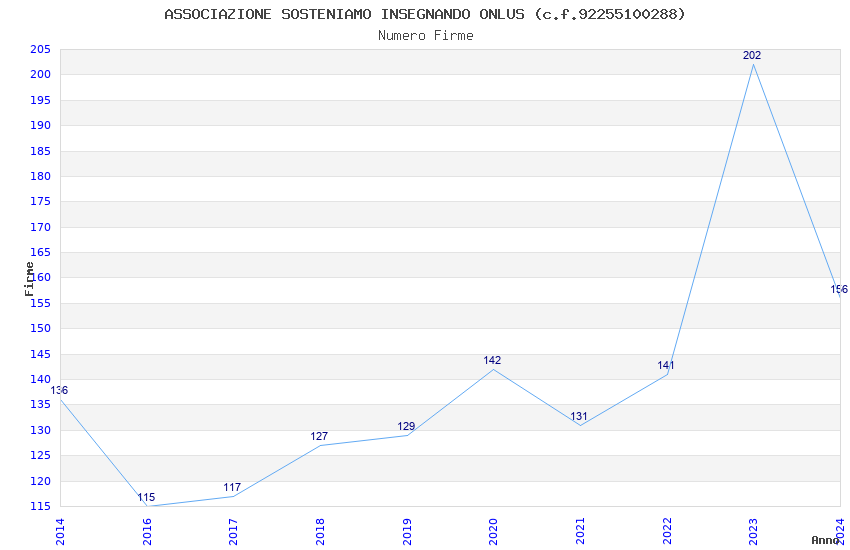Click the y-axis value 180
Screen dimensions: 850x550
click(40, 176)
